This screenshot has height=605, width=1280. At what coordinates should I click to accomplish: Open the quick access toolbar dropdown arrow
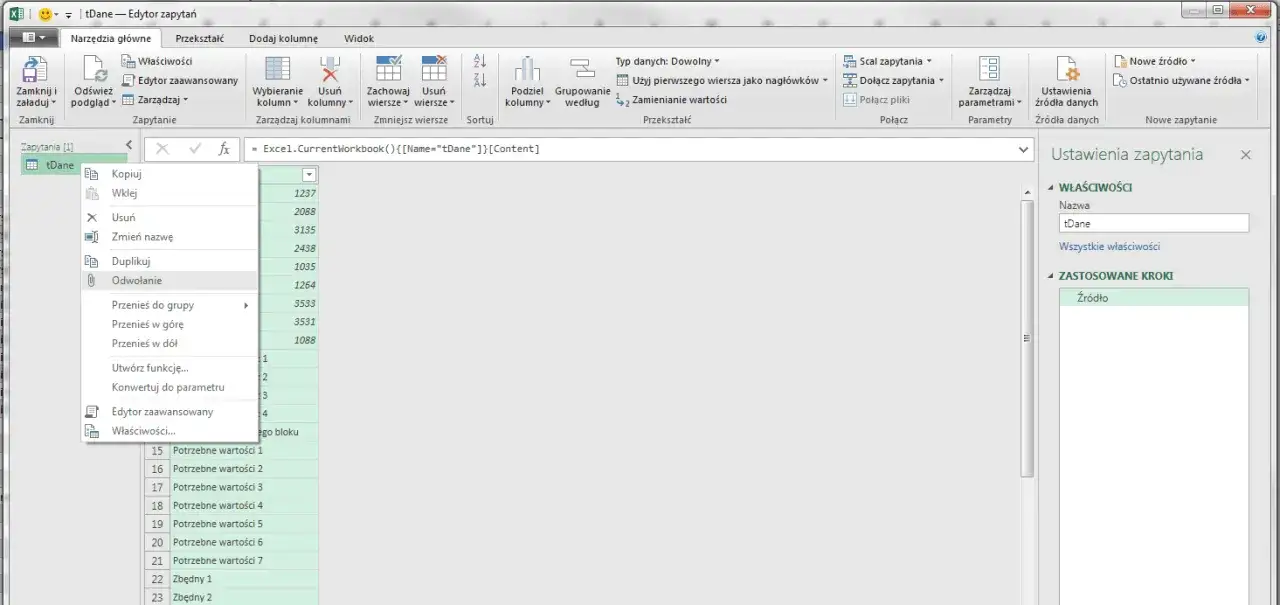coord(69,15)
